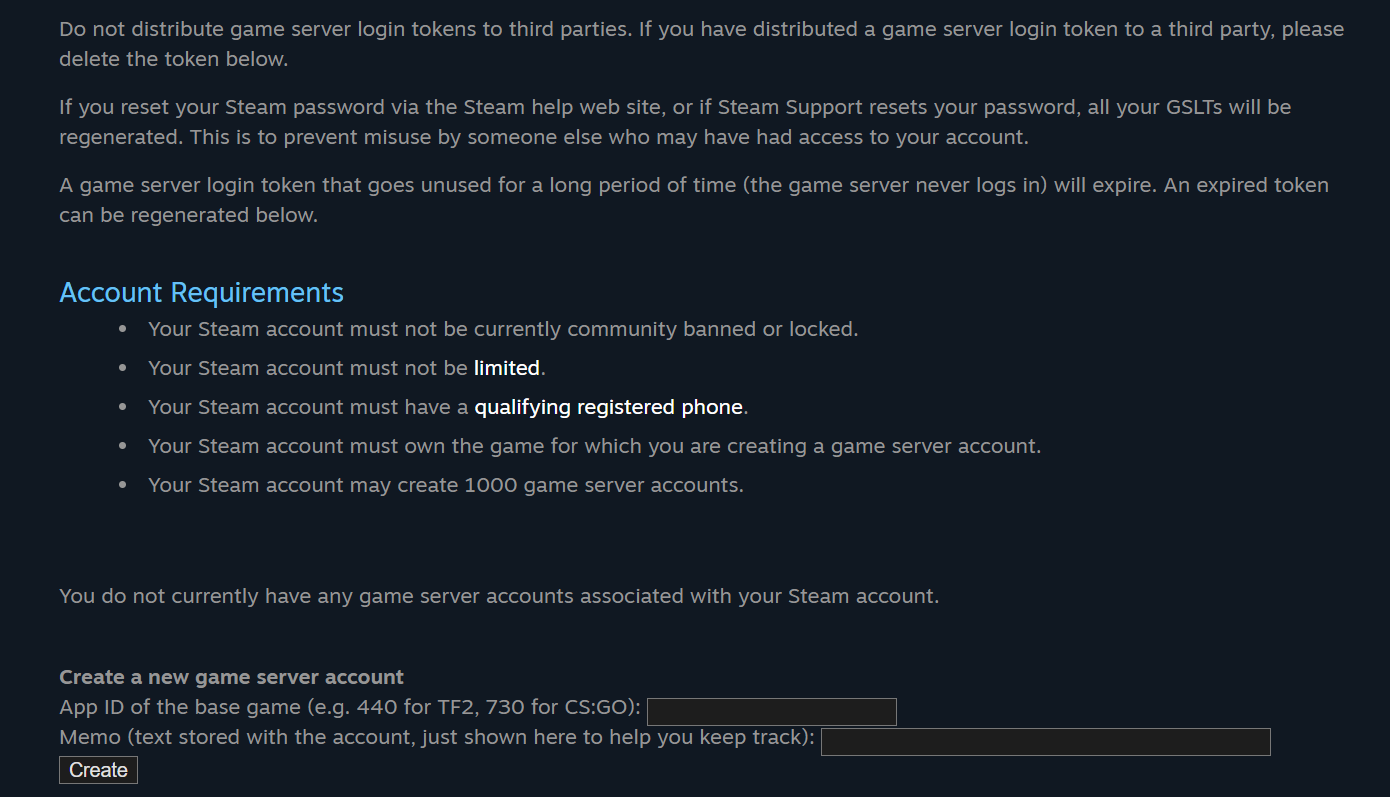The image size is (1390, 797).
Task: Click the paragraph about resetting your Steam password
Action: pos(675,122)
